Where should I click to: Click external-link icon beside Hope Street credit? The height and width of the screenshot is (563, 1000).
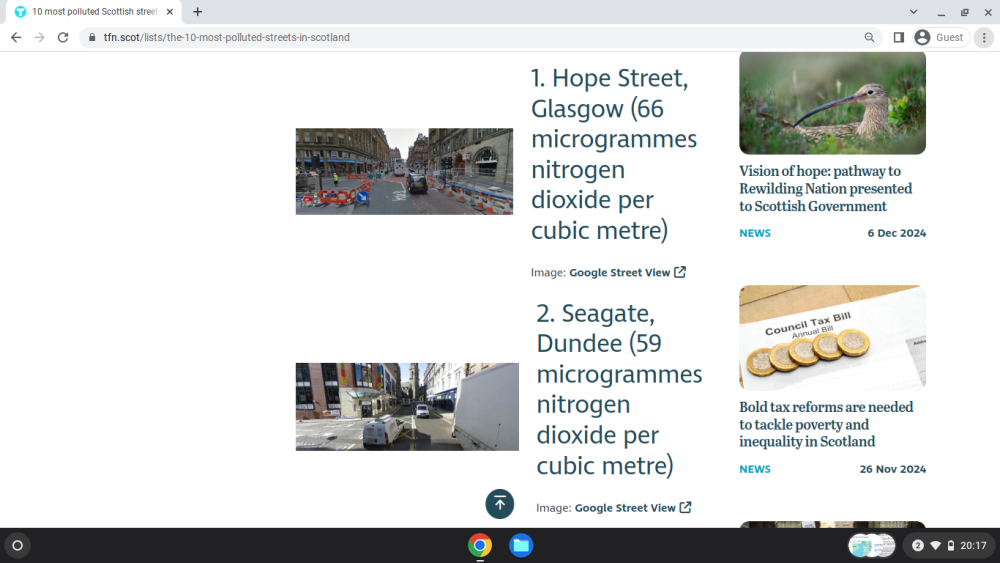680,272
